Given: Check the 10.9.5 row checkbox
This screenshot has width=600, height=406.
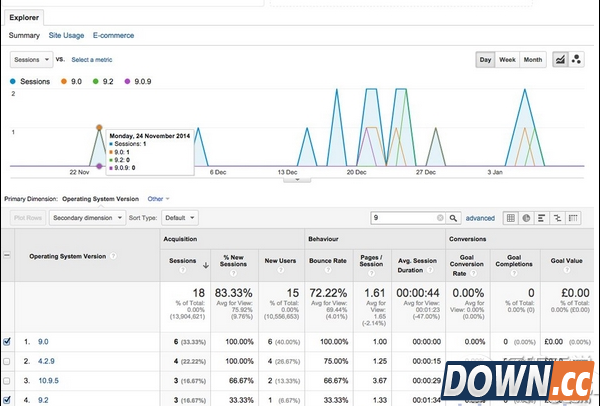Looking at the screenshot, I should click(x=9, y=381).
